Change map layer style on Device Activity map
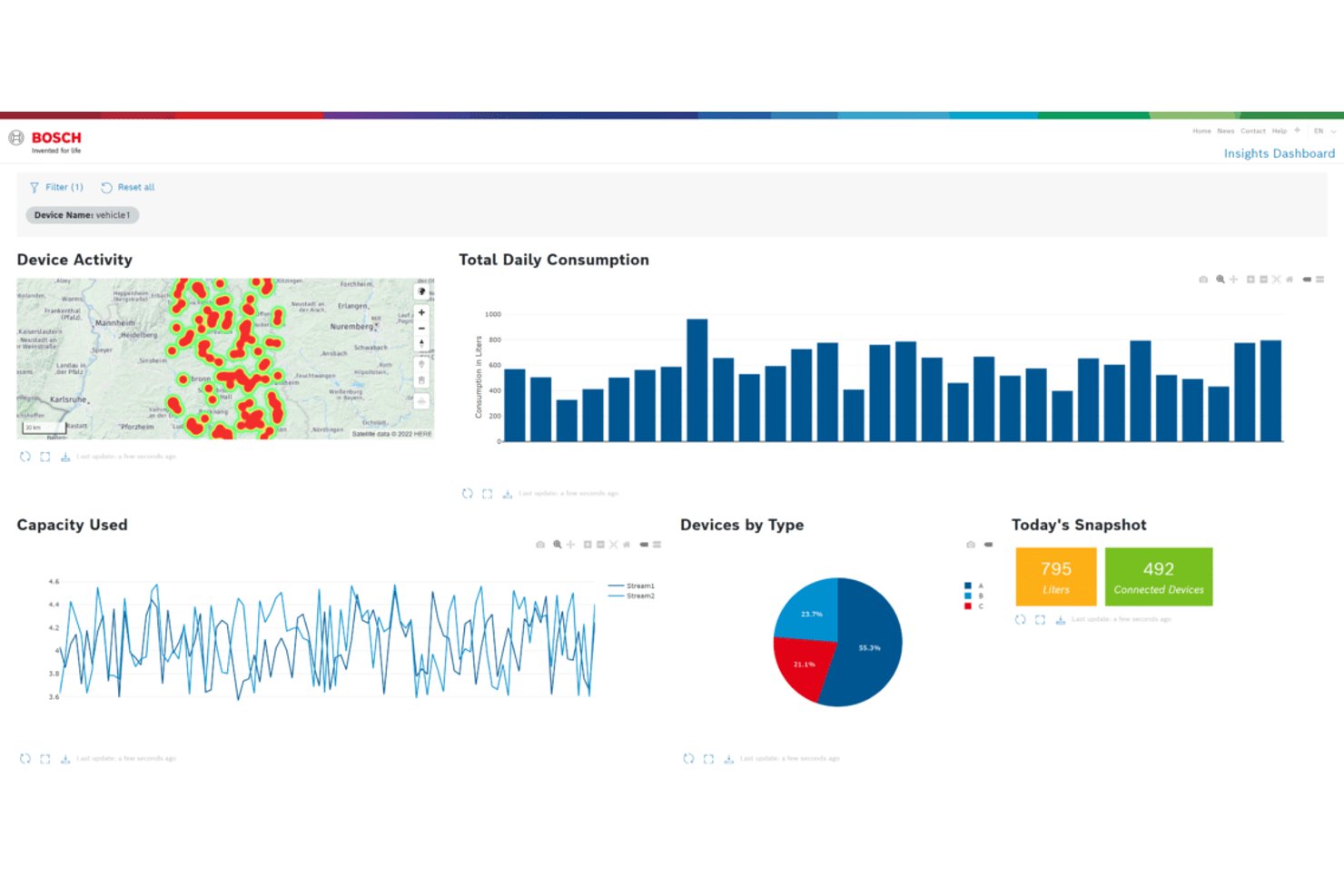Image resolution: width=1344 pixels, height=896 pixels. click(x=421, y=291)
